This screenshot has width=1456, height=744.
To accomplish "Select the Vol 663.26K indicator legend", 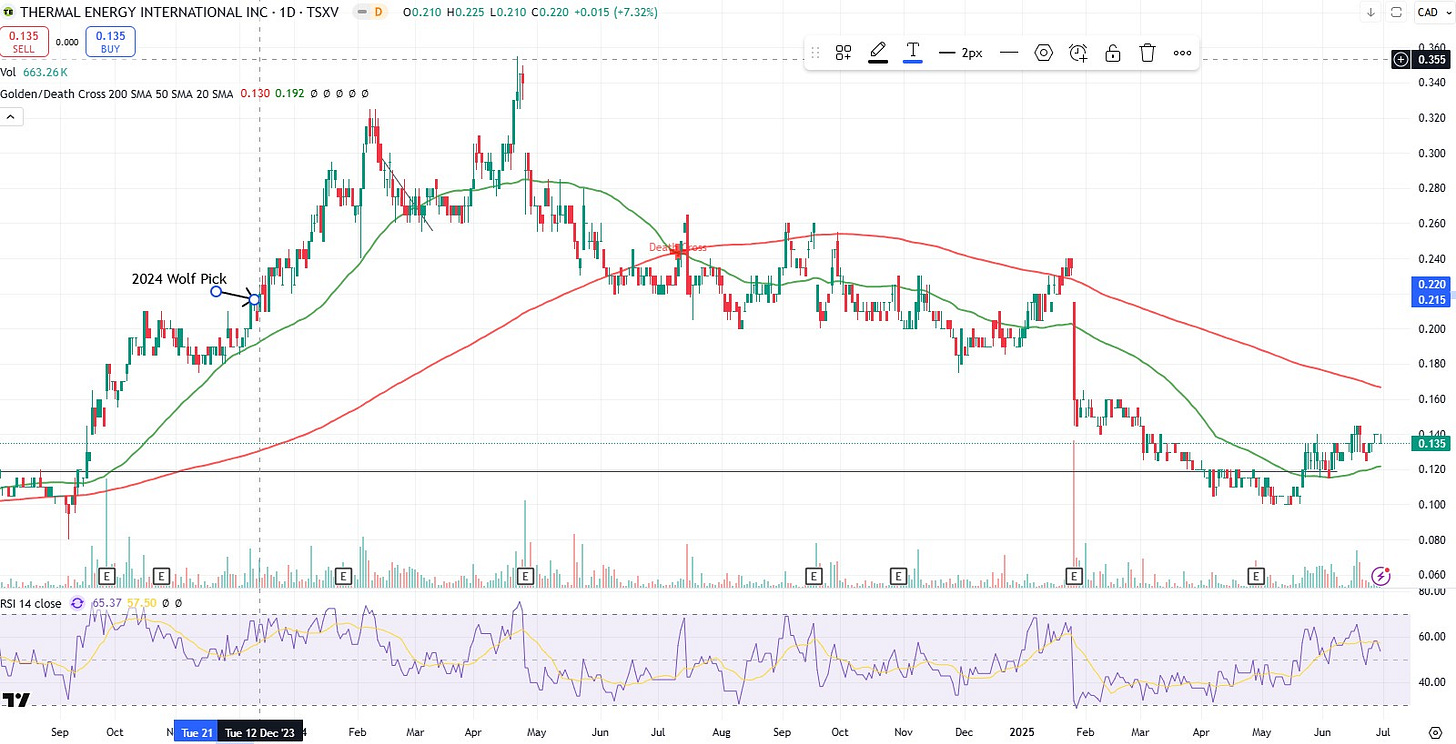I will pyautogui.click(x=34, y=72).
